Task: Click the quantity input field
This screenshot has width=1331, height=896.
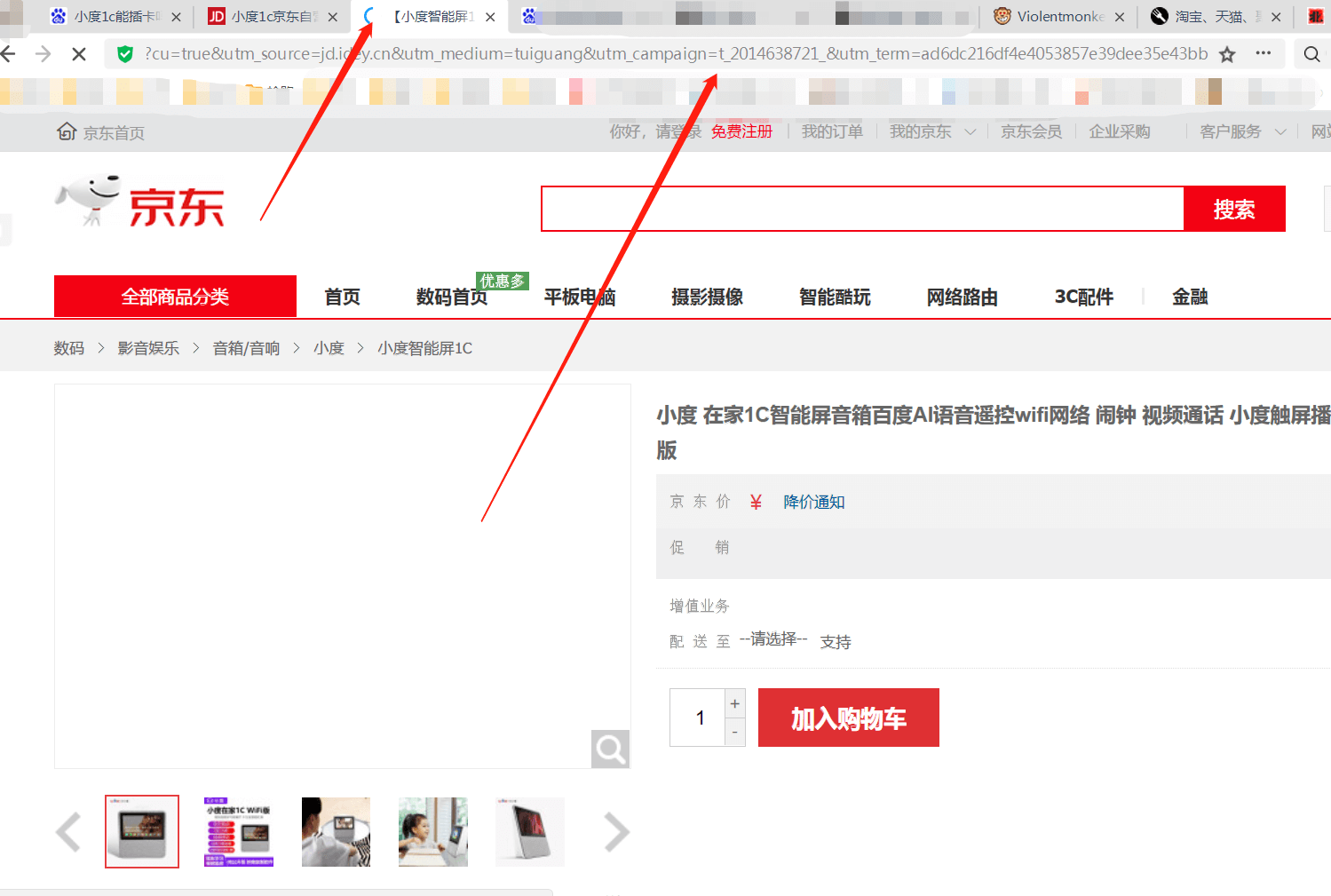Action: click(x=698, y=718)
